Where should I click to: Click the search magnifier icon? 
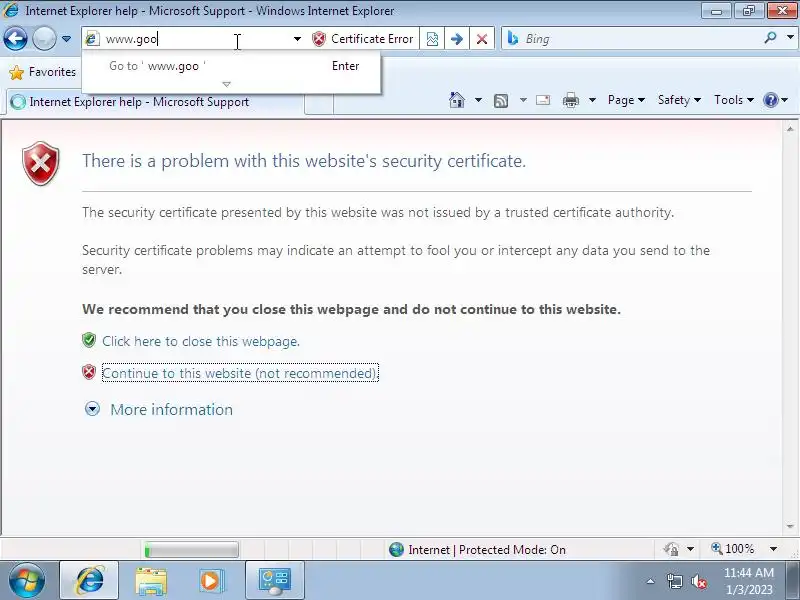[x=770, y=38]
